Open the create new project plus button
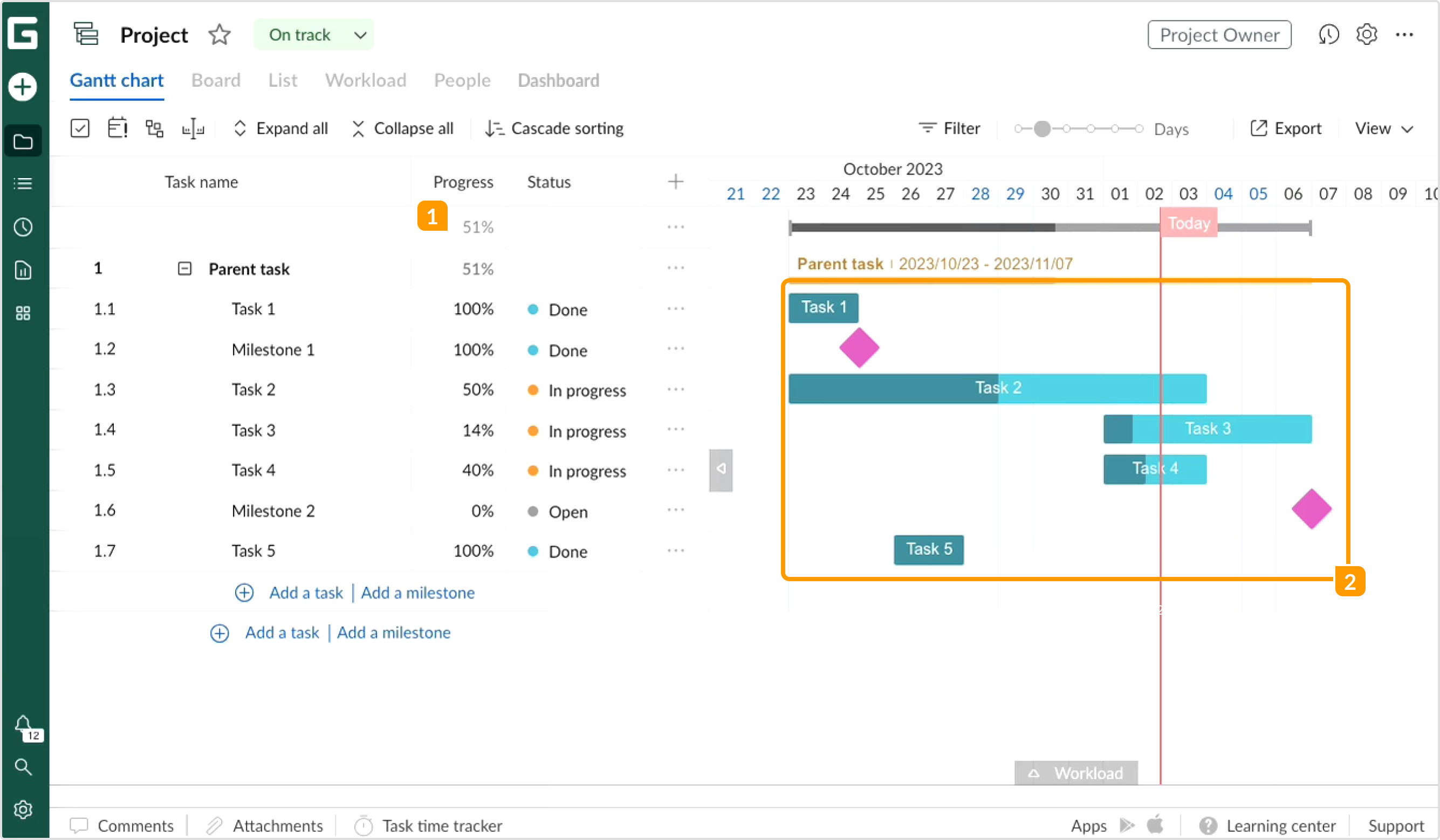Screen dimensions: 1440x840 22,87
